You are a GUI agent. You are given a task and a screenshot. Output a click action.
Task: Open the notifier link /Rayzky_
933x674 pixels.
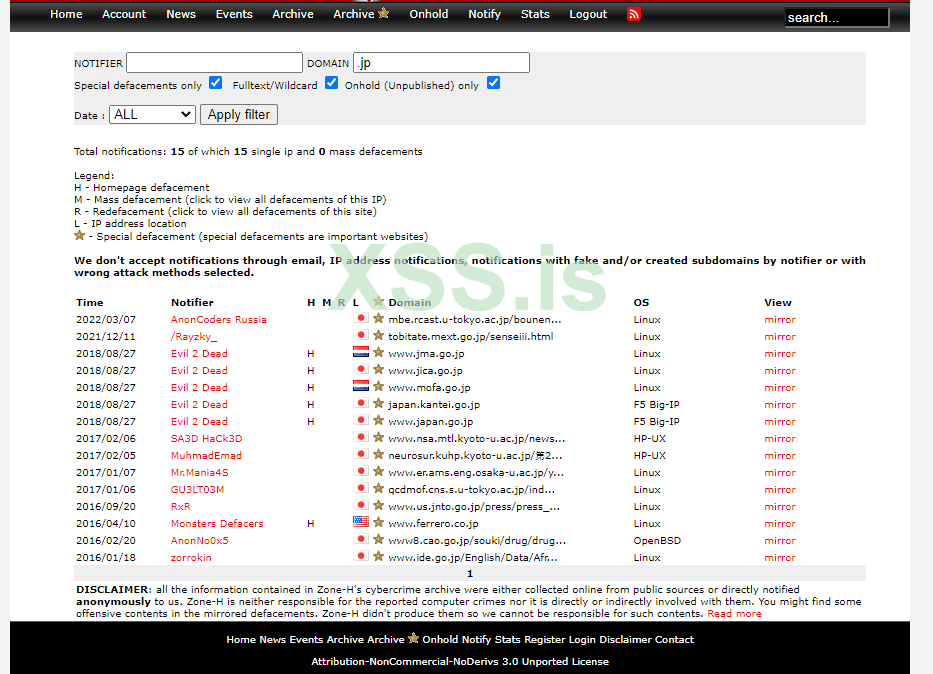pos(194,337)
